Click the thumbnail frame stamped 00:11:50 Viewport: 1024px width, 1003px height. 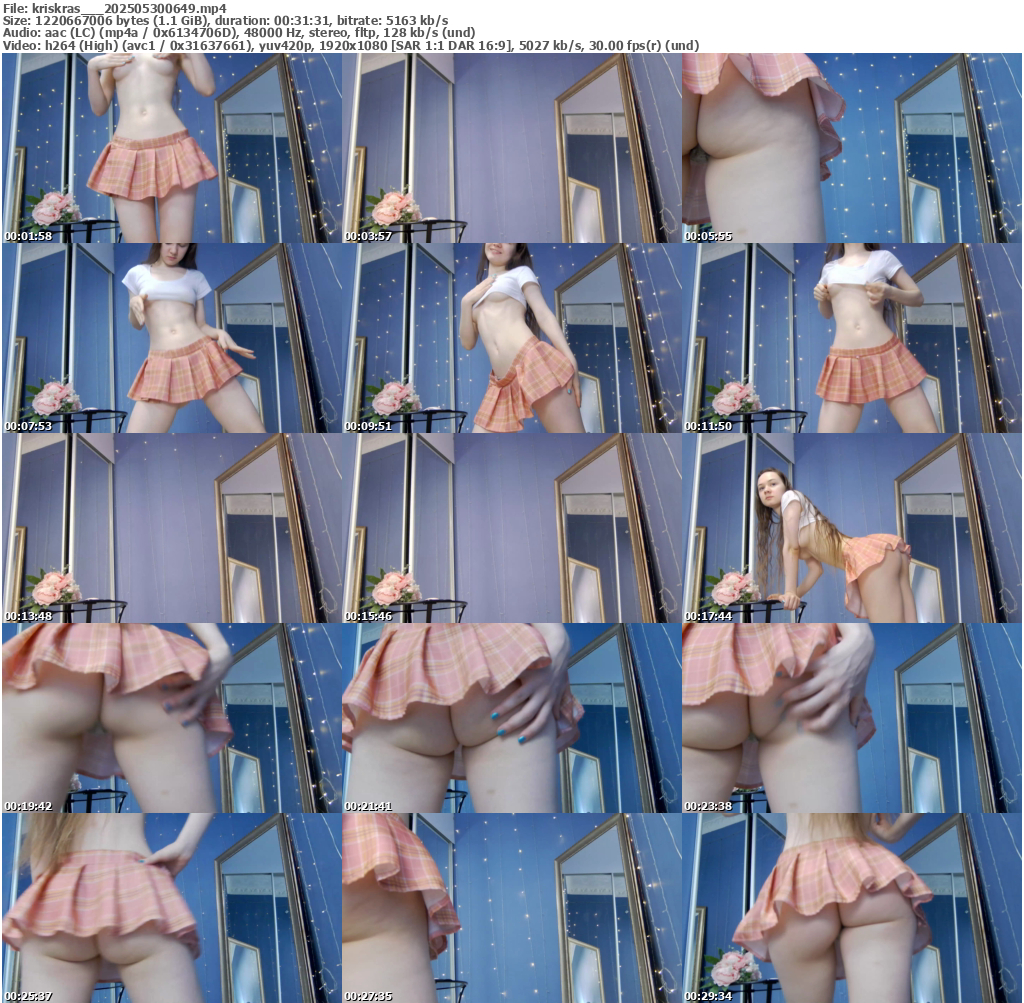pos(852,338)
